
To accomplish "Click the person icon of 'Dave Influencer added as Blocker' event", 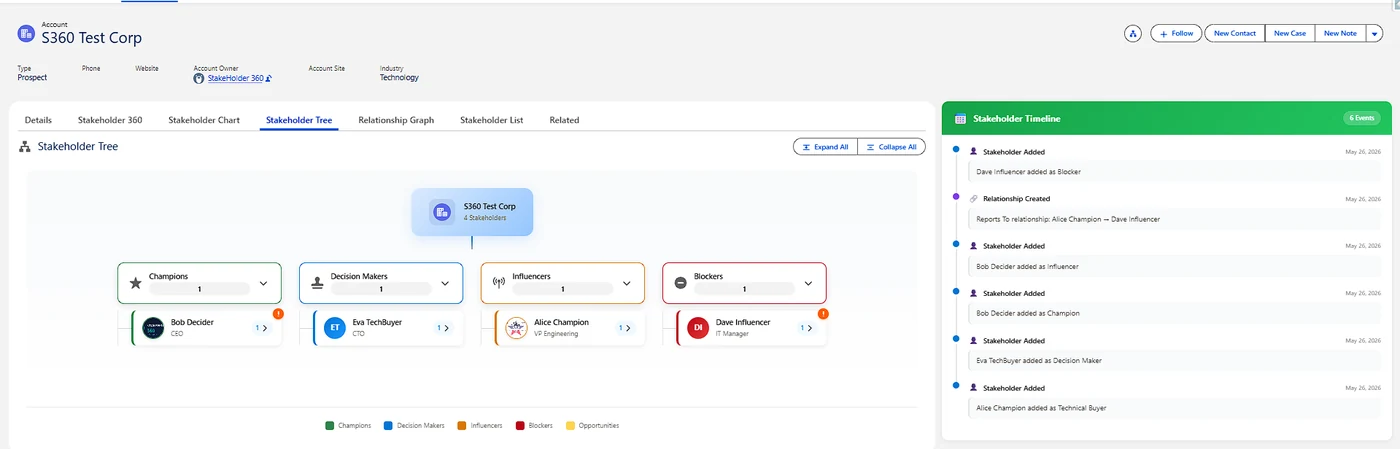I will [x=974, y=152].
